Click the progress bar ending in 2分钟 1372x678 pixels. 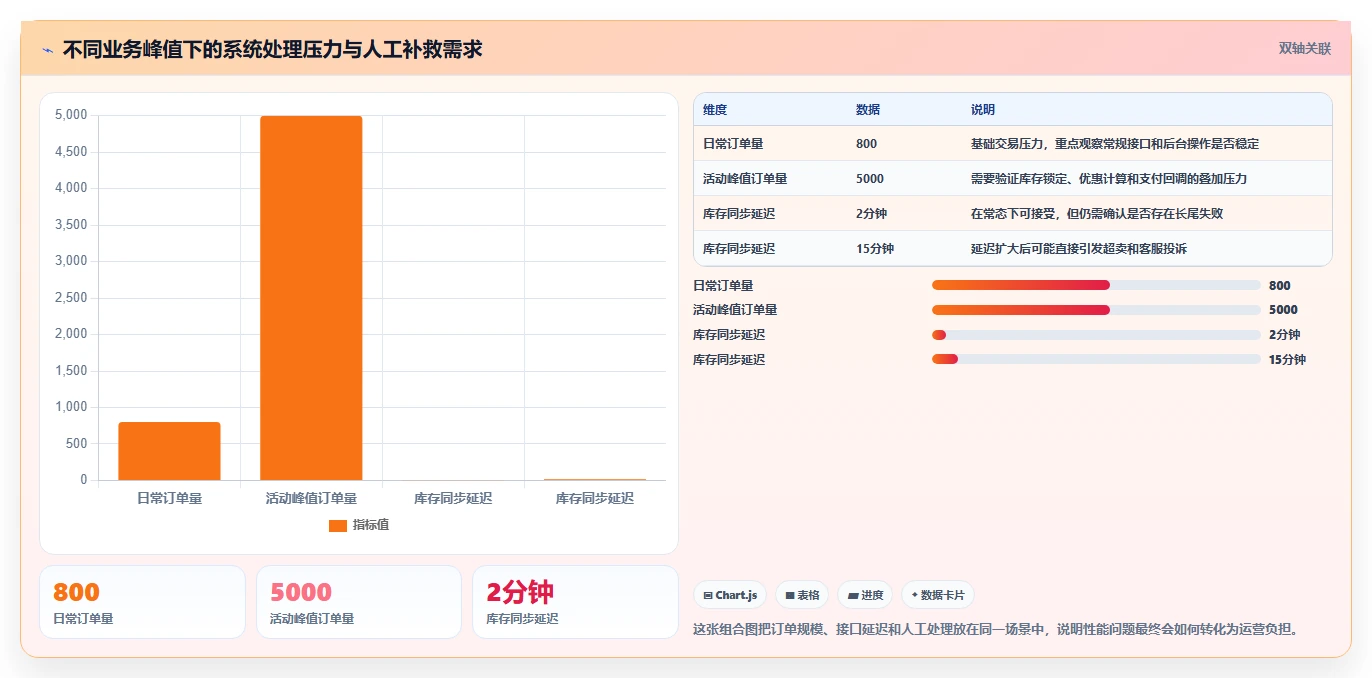pyautogui.click(x=1096, y=335)
